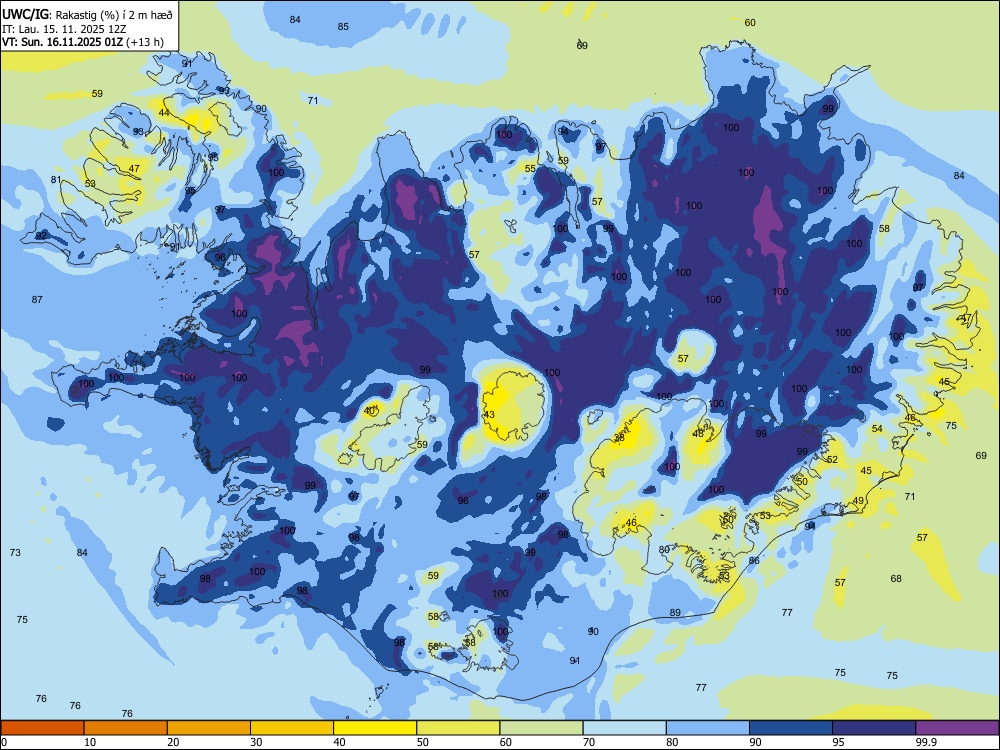Click the '10' label on the color scale

[x=90, y=742]
